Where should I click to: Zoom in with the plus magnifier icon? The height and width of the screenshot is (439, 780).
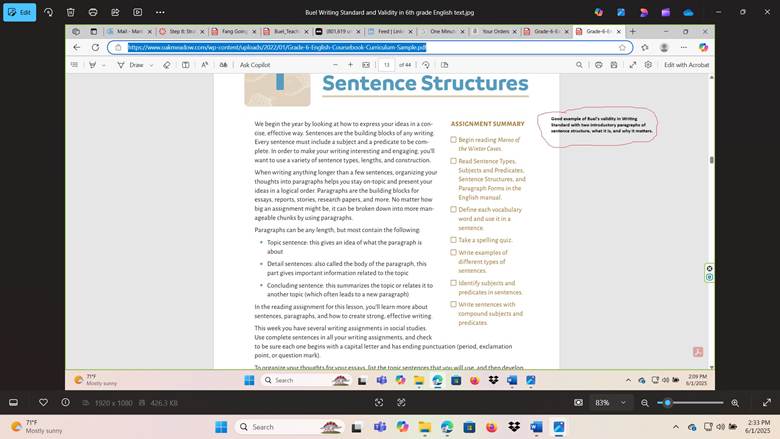pyautogui.click(x=735, y=402)
